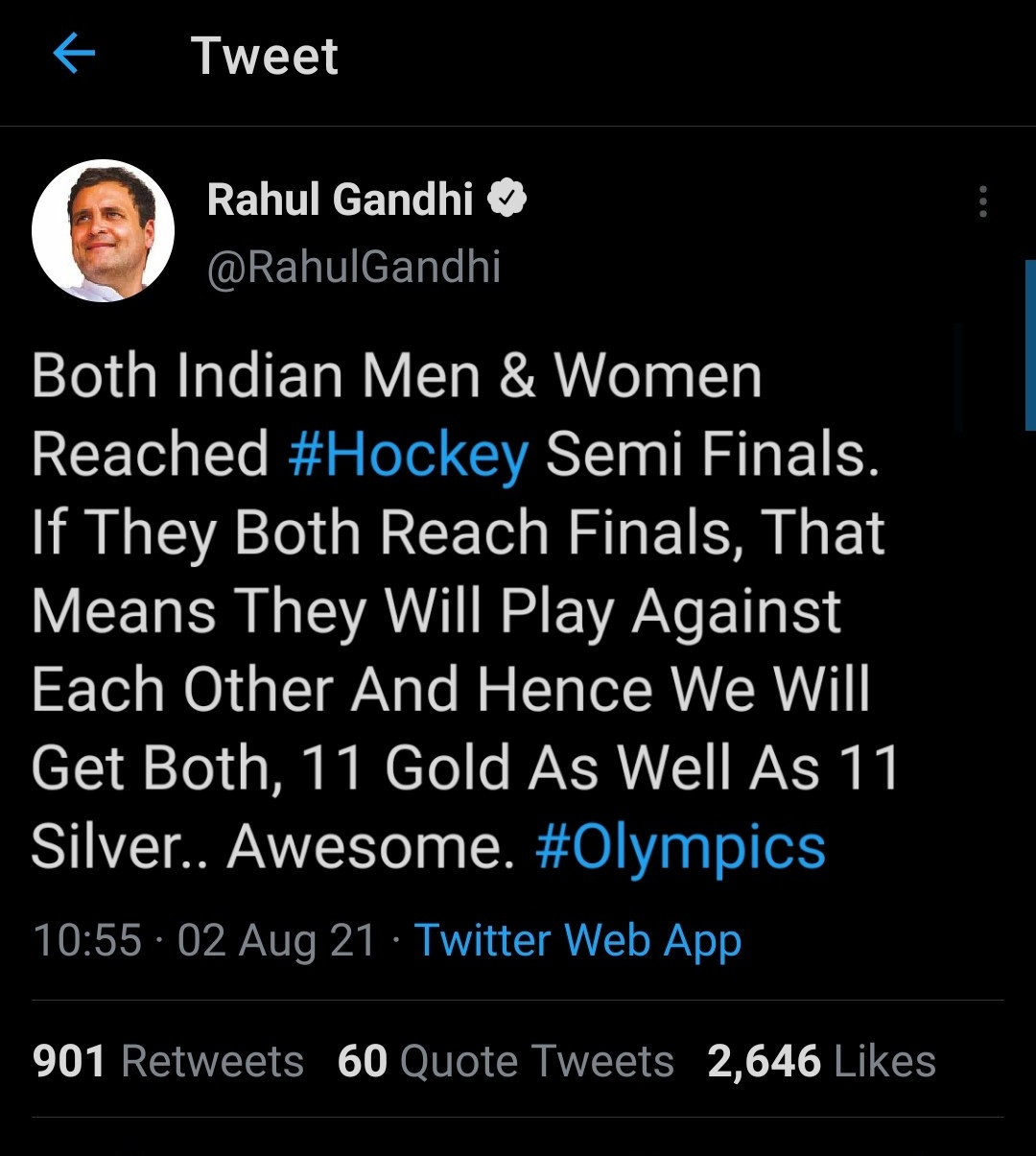Show the 2,646 Likes list
The width and height of the screenshot is (1036, 1156).
coord(821,1061)
